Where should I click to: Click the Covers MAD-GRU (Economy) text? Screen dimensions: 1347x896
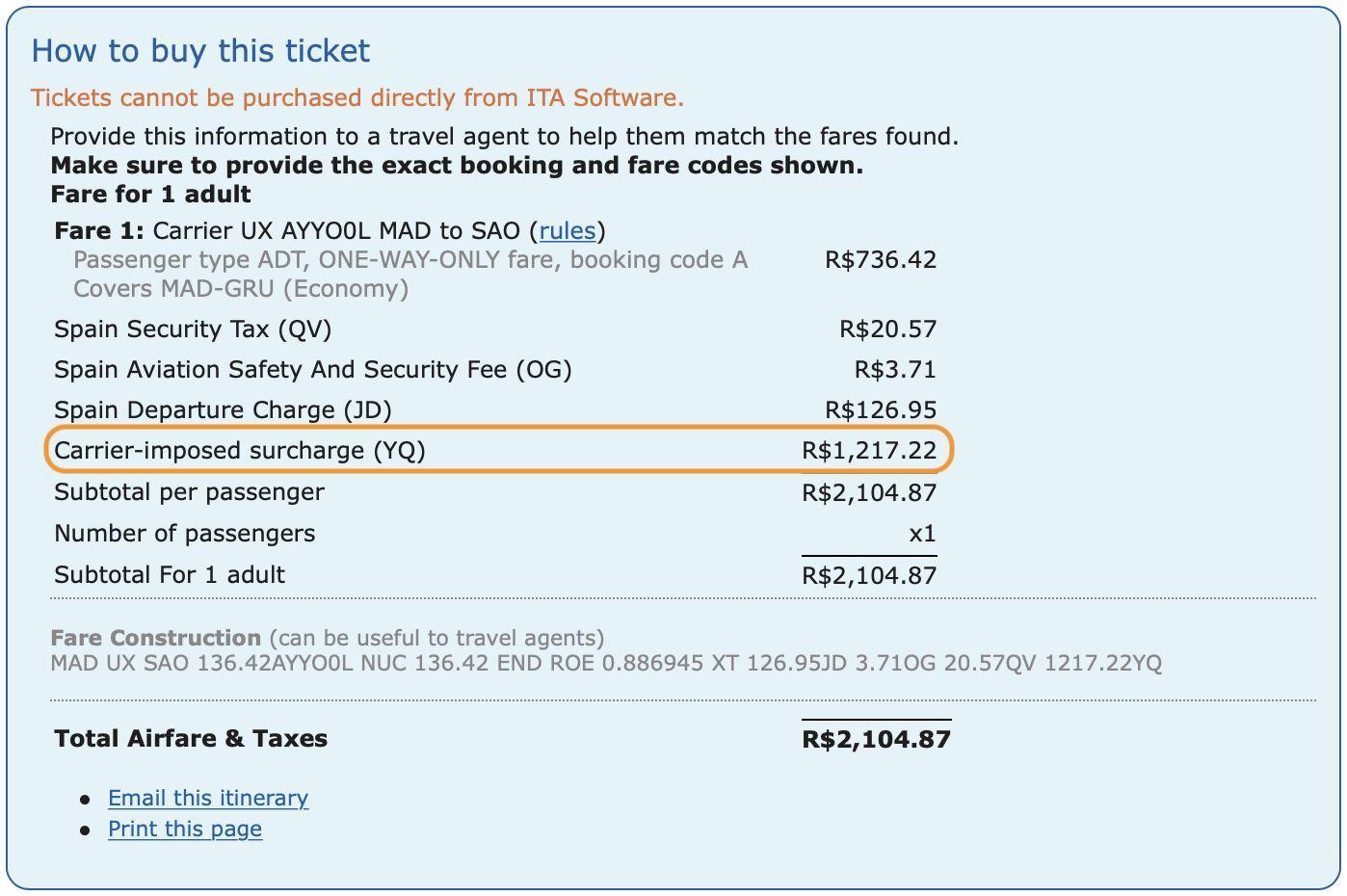(241, 289)
